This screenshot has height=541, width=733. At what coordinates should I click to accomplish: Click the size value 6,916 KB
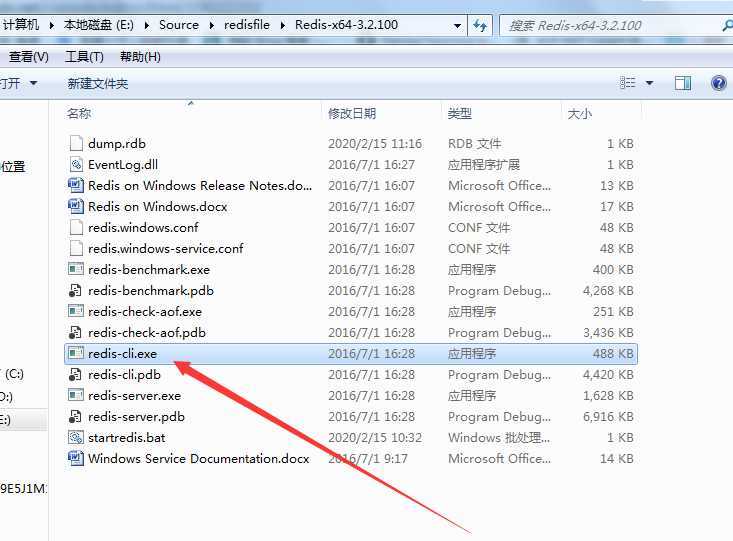coord(608,417)
